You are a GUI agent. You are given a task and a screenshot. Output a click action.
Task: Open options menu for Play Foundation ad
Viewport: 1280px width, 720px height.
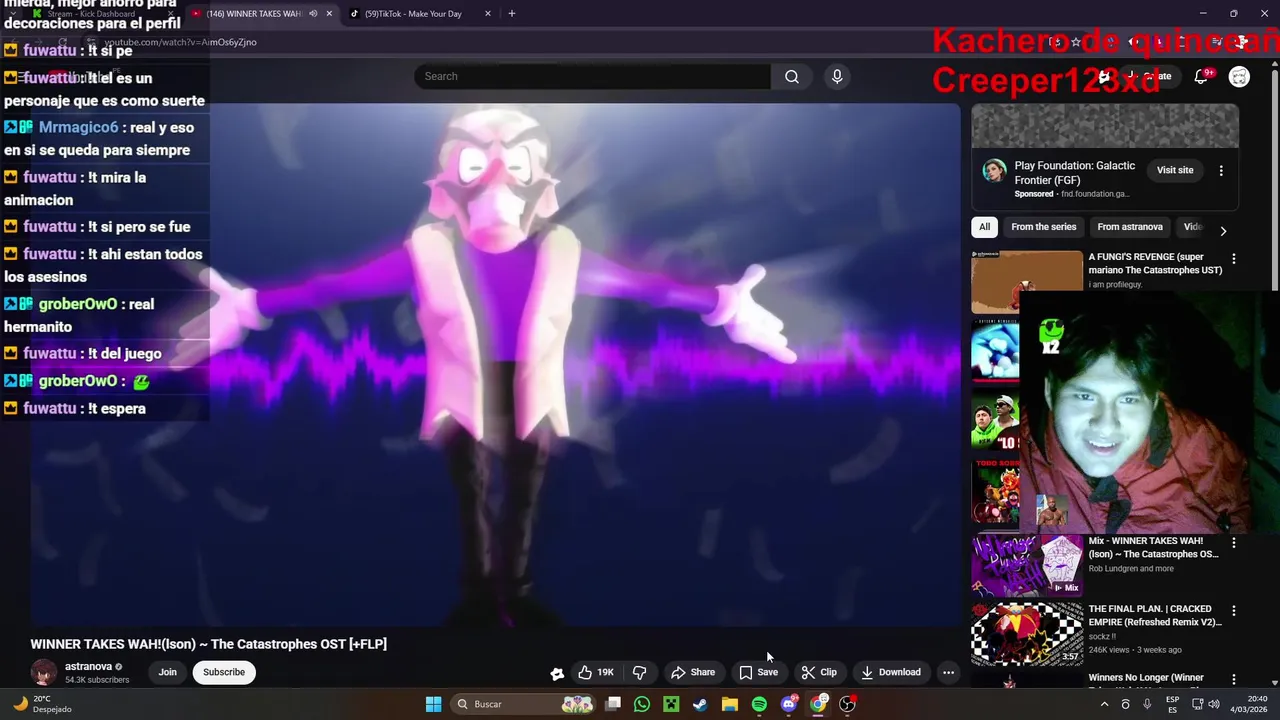tap(1221, 171)
